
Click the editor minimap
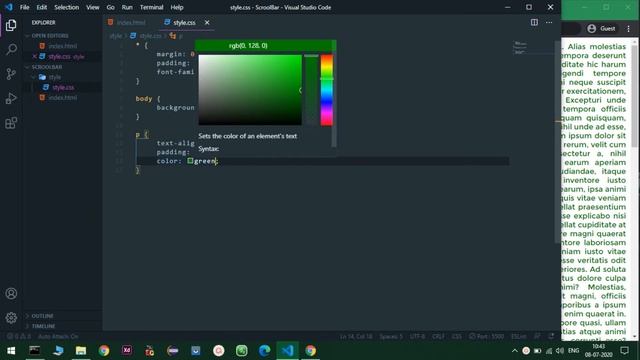coord(533,48)
